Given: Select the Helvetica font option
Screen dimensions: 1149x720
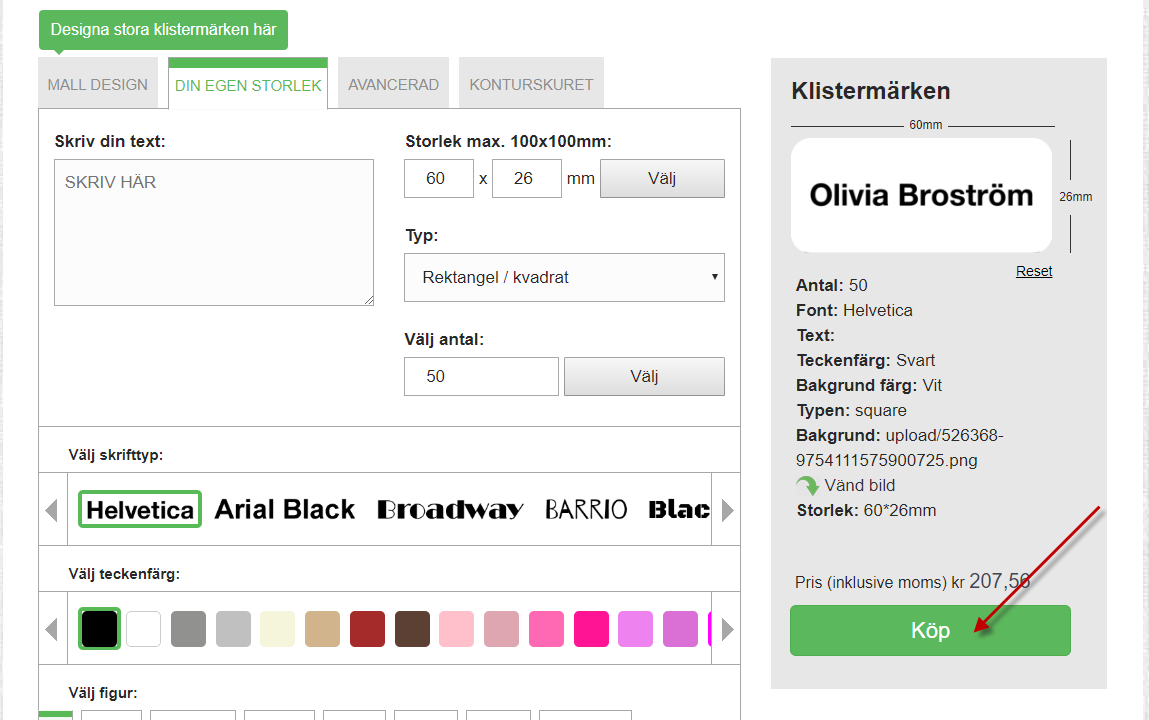Looking at the screenshot, I should pyautogui.click(x=140, y=510).
